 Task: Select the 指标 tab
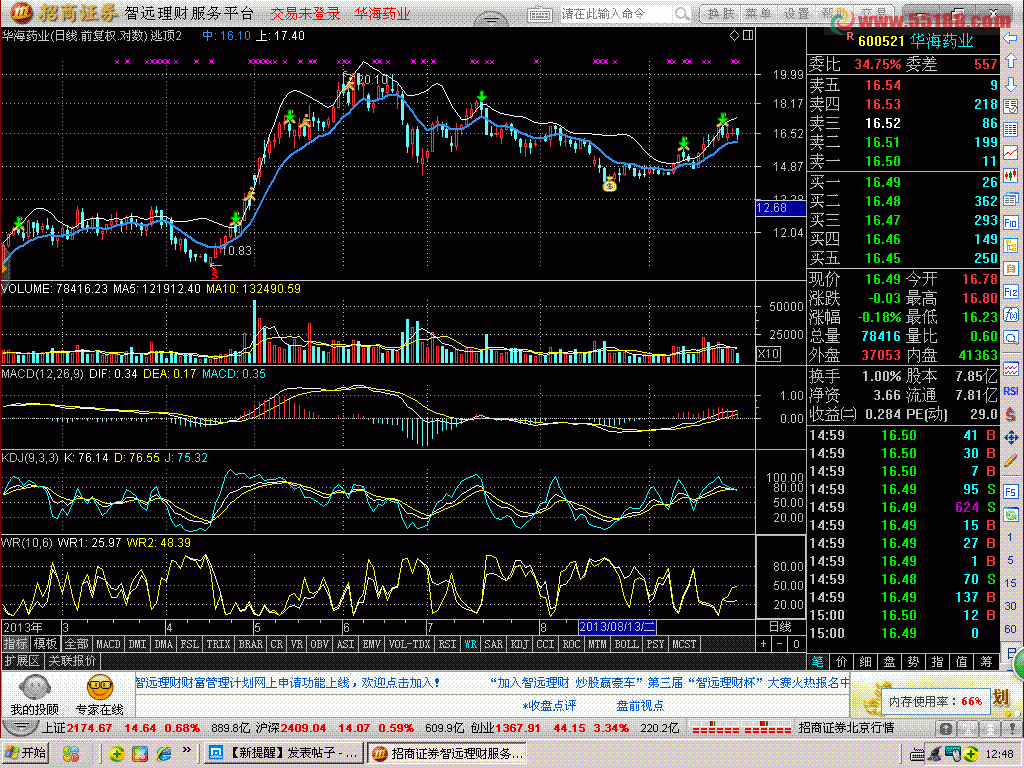coord(14,644)
